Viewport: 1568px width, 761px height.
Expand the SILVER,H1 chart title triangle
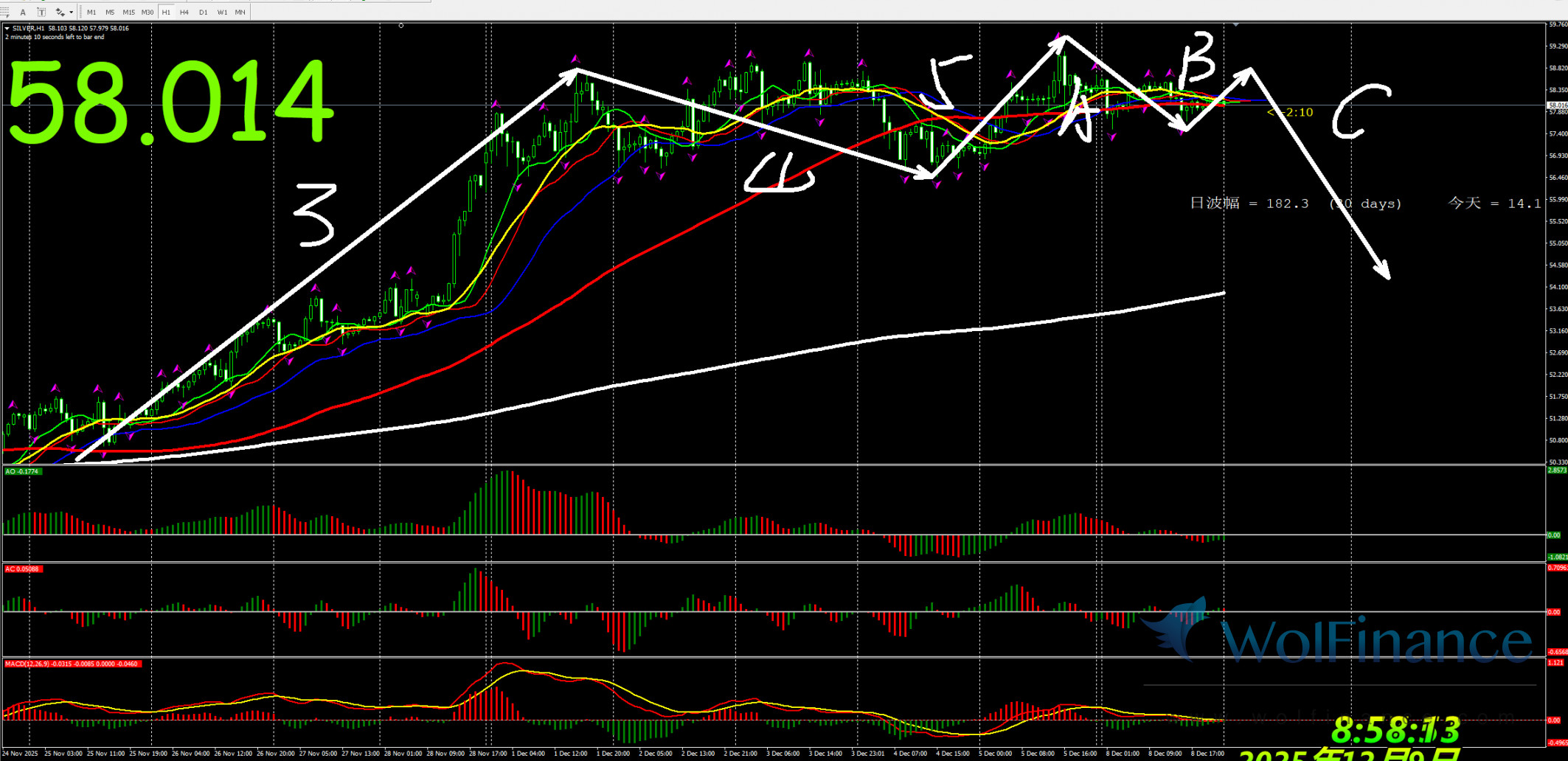pyautogui.click(x=7, y=28)
